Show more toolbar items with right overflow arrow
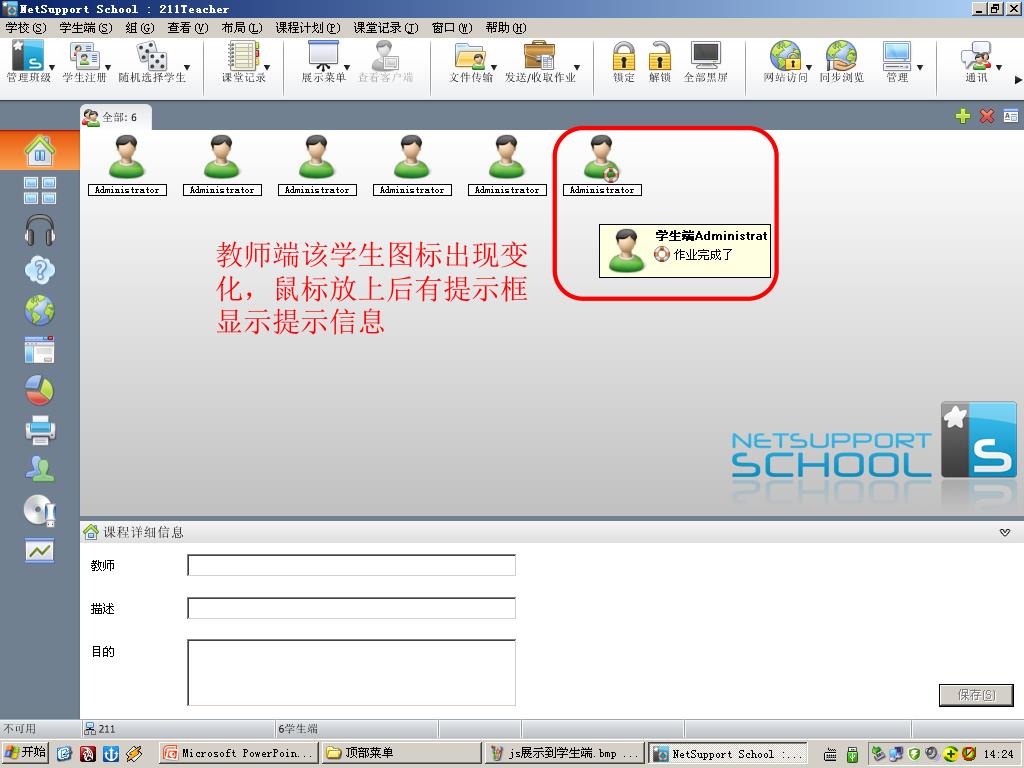 pyautogui.click(x=1017, y=80)
